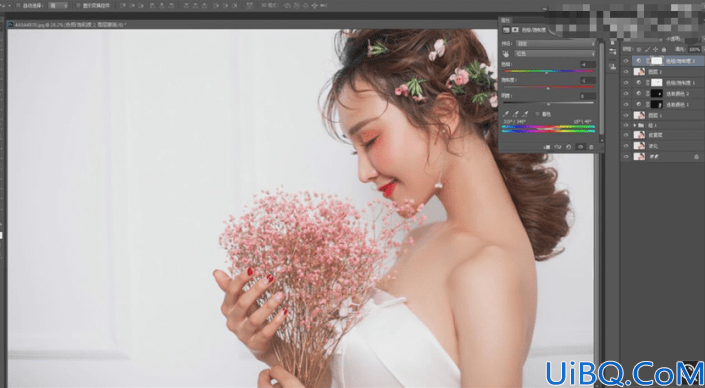This screenshot has height=388, width=705.
Task: Hide the 图层 2 layer
Action: [626, 71]
